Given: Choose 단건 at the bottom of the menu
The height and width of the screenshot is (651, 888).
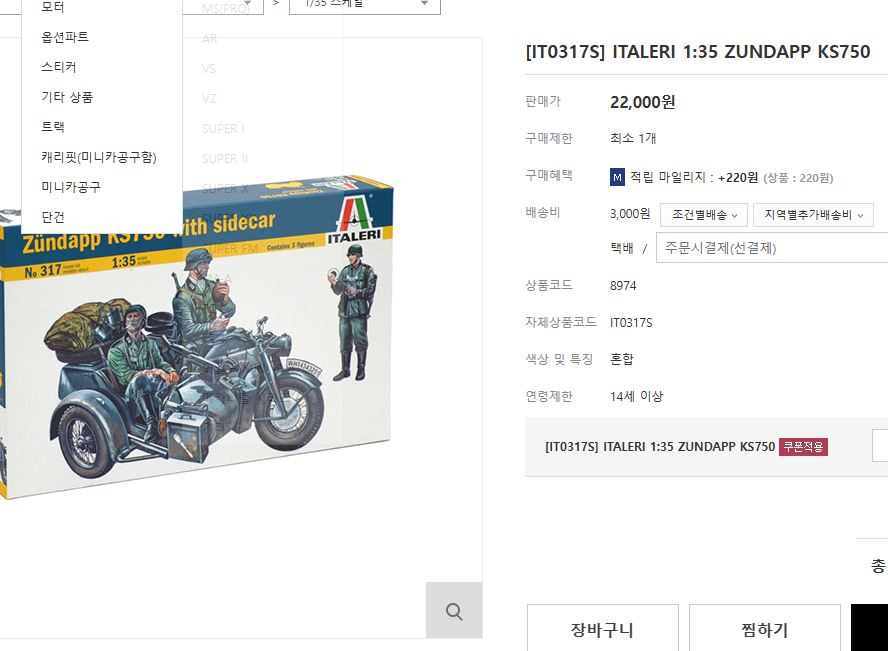Looking at the screenshot, I should (x=53, y=217).
